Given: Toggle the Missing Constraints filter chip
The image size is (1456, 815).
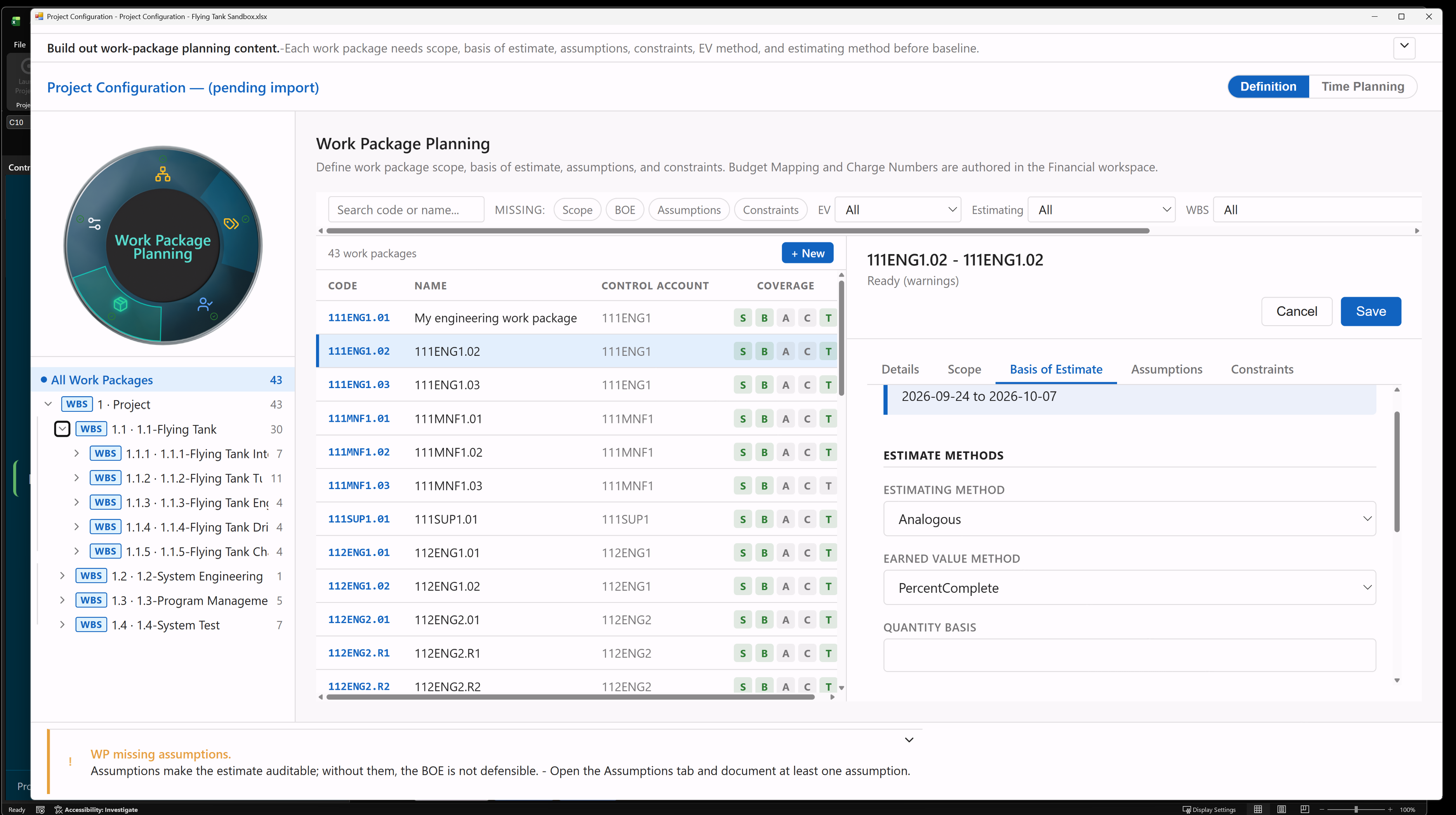Looking at the screenshot, I should (x=770, y=210).
